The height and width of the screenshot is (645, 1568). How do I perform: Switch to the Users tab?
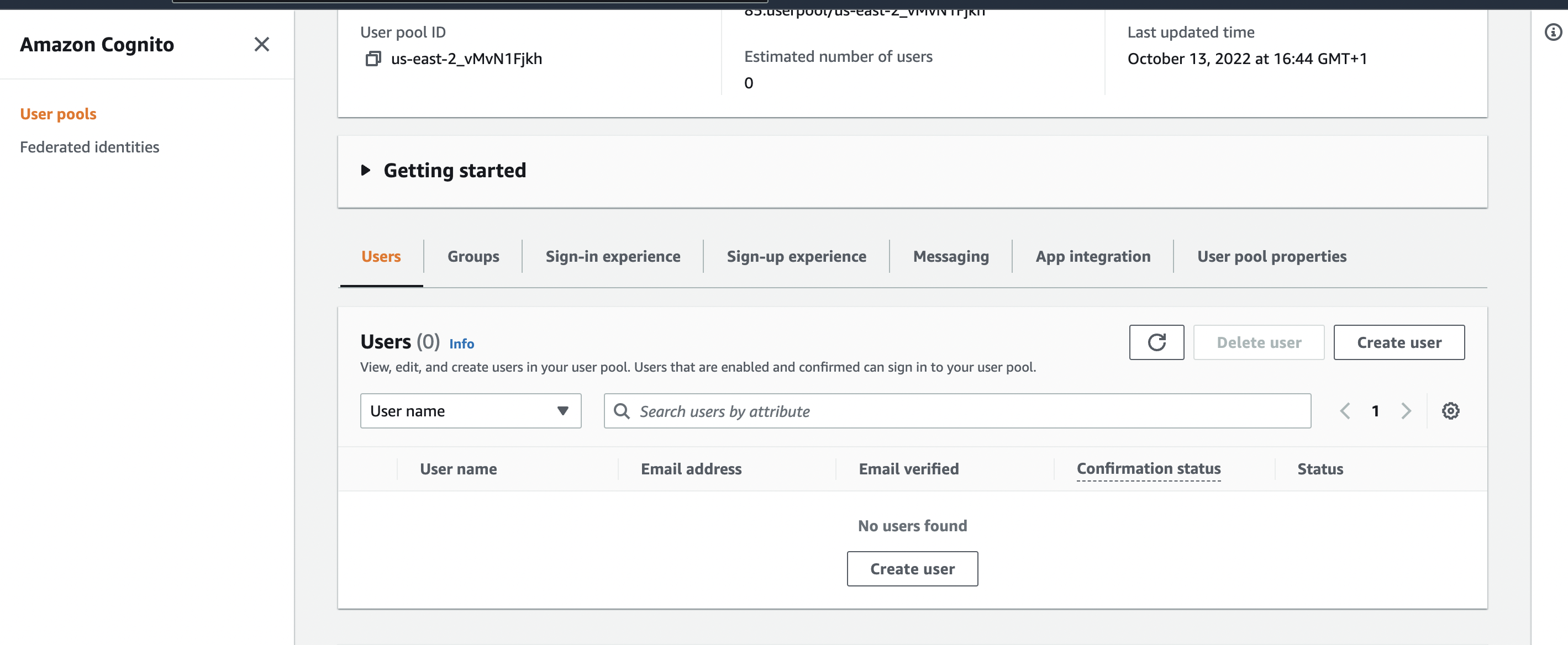[x=381, y=257]
